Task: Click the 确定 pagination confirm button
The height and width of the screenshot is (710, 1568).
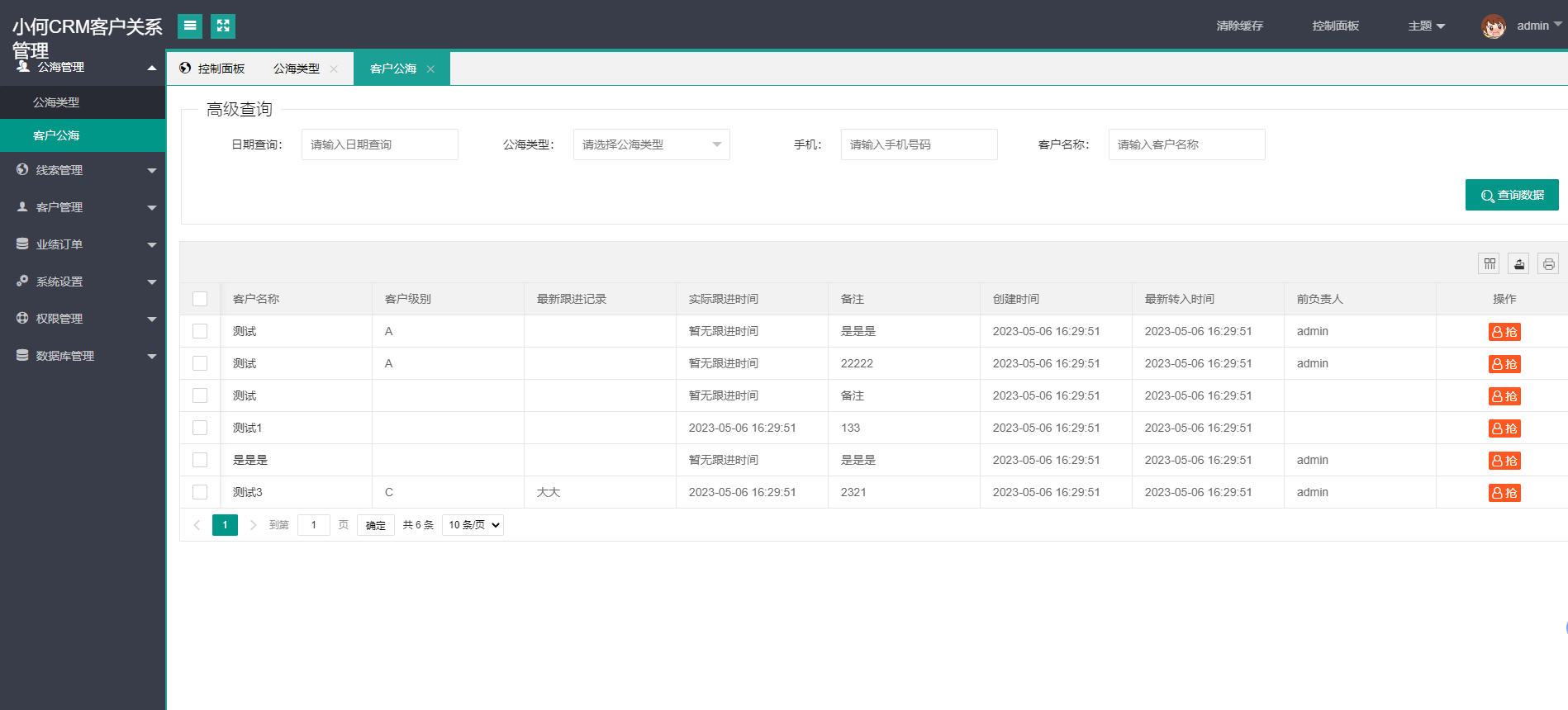Action: tap(376, 525)
